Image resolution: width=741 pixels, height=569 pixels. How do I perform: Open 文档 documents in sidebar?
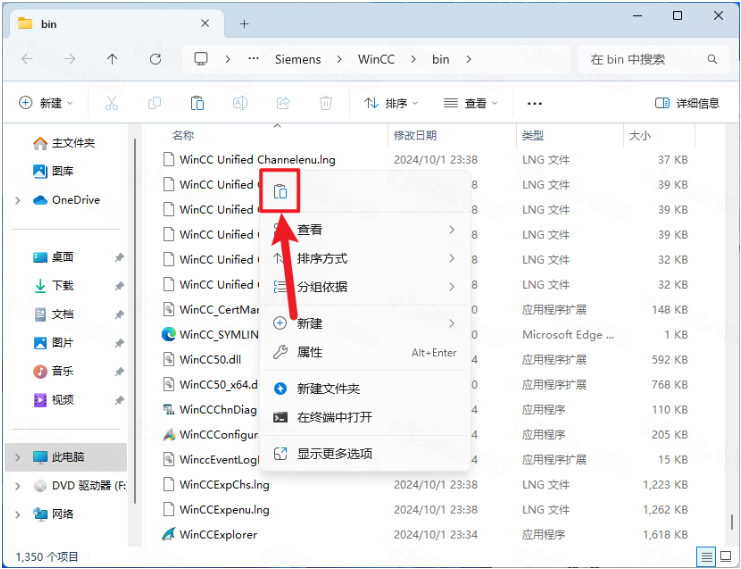53,314
